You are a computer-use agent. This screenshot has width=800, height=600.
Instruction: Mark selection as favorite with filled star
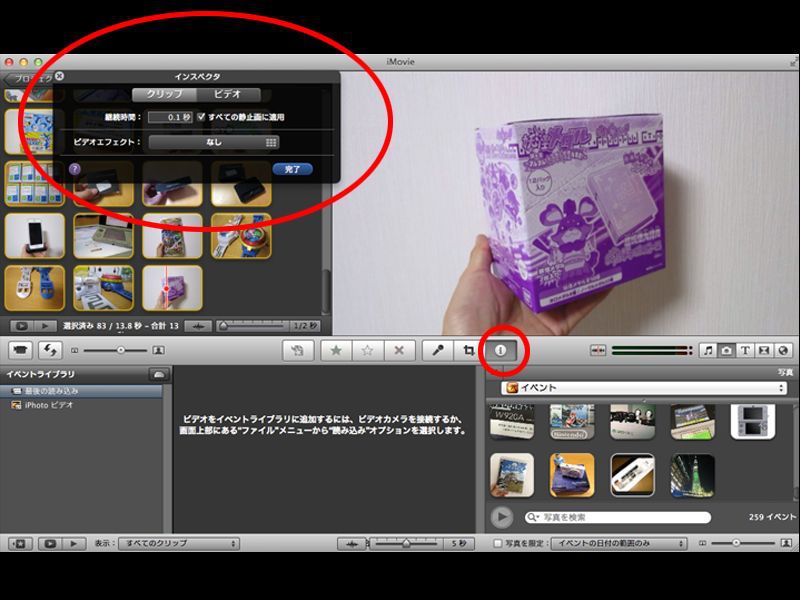tap(336, 351)
